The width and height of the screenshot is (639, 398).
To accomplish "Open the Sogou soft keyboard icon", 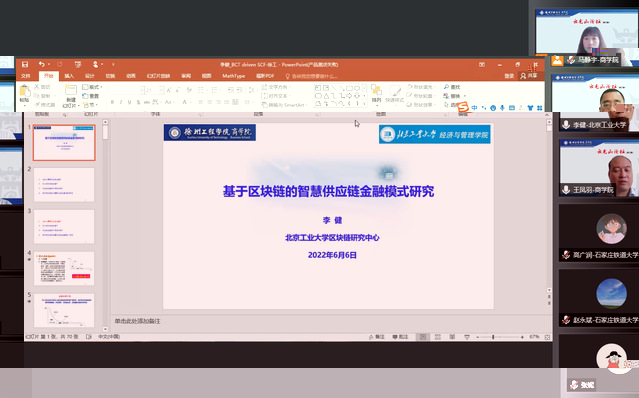I will tap(512, 108).
